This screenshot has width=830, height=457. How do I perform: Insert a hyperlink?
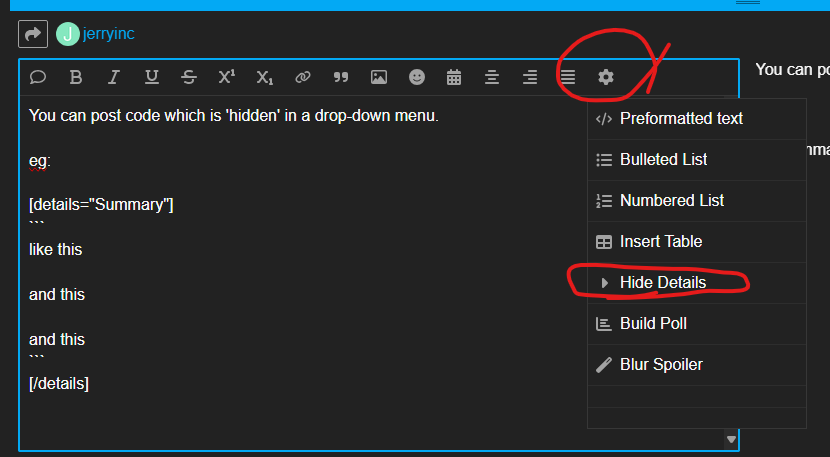pos(303,77)
